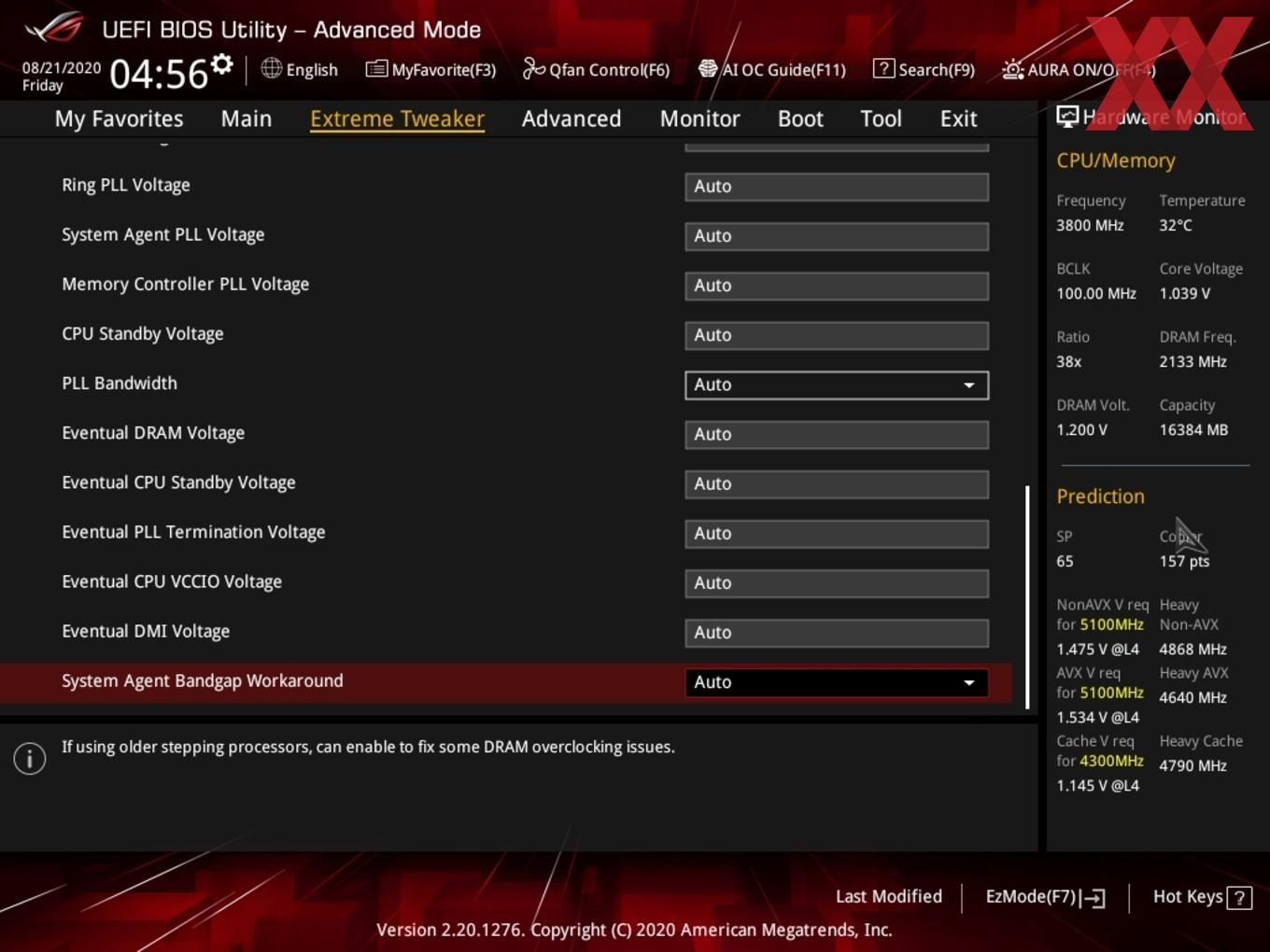The image size is (1270, 952).
Task: Click Last Modified button
Action: (889, 896)
